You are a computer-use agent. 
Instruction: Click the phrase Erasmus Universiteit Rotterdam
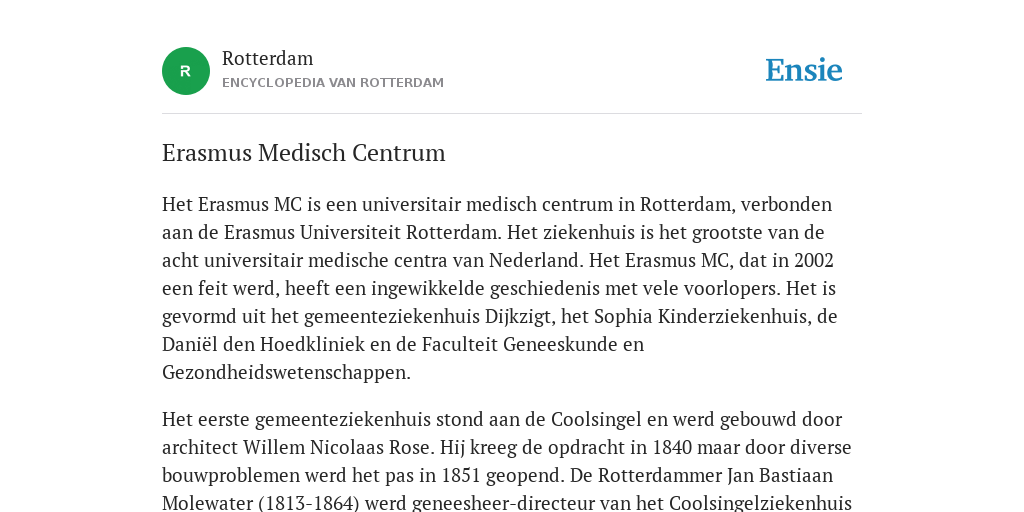tap(362, 232)
